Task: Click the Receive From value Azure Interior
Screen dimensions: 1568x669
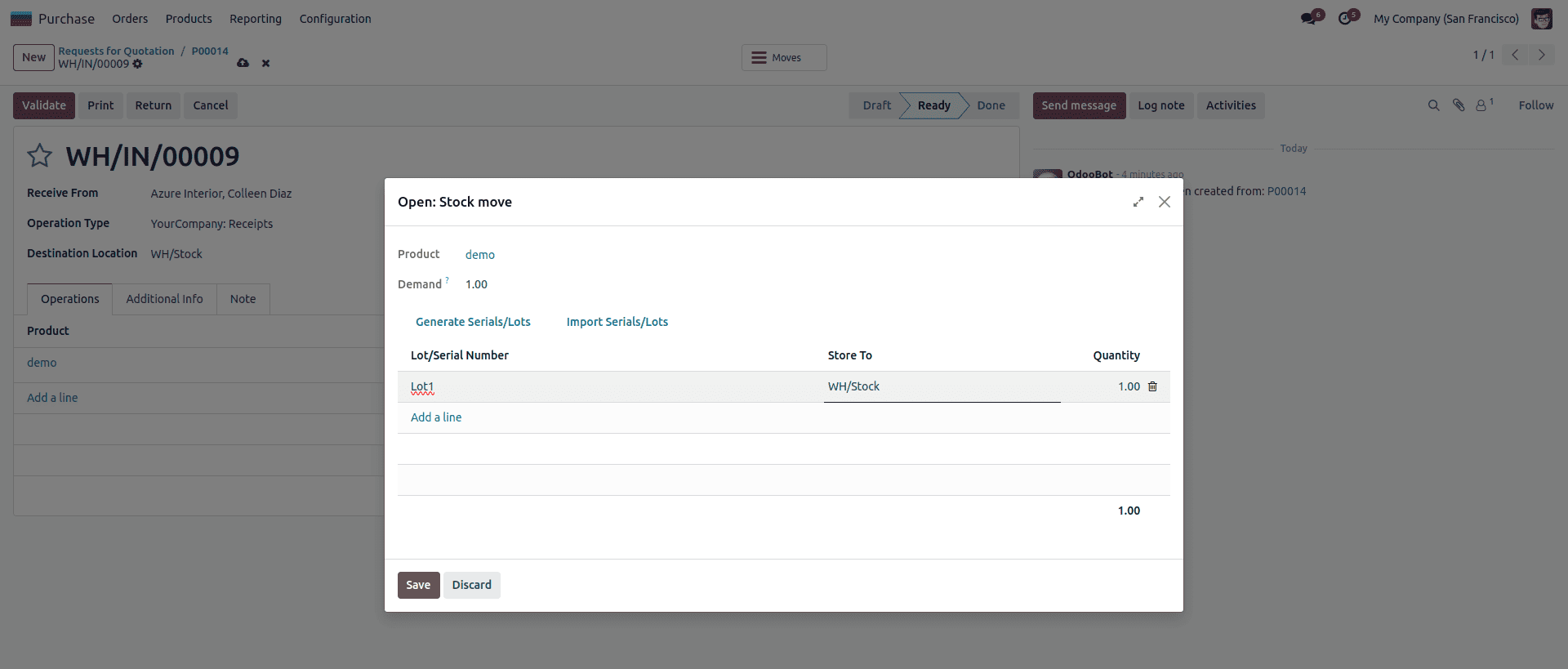Action: click(220, 194)
